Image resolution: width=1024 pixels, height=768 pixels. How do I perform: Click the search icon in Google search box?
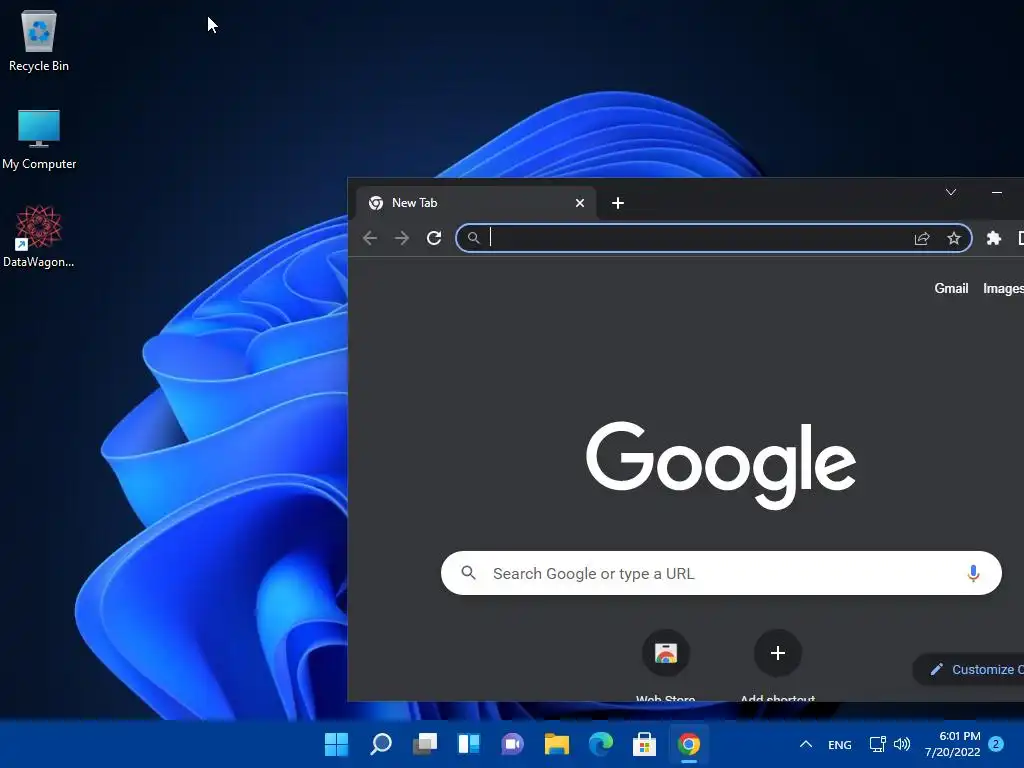[468, 573]
